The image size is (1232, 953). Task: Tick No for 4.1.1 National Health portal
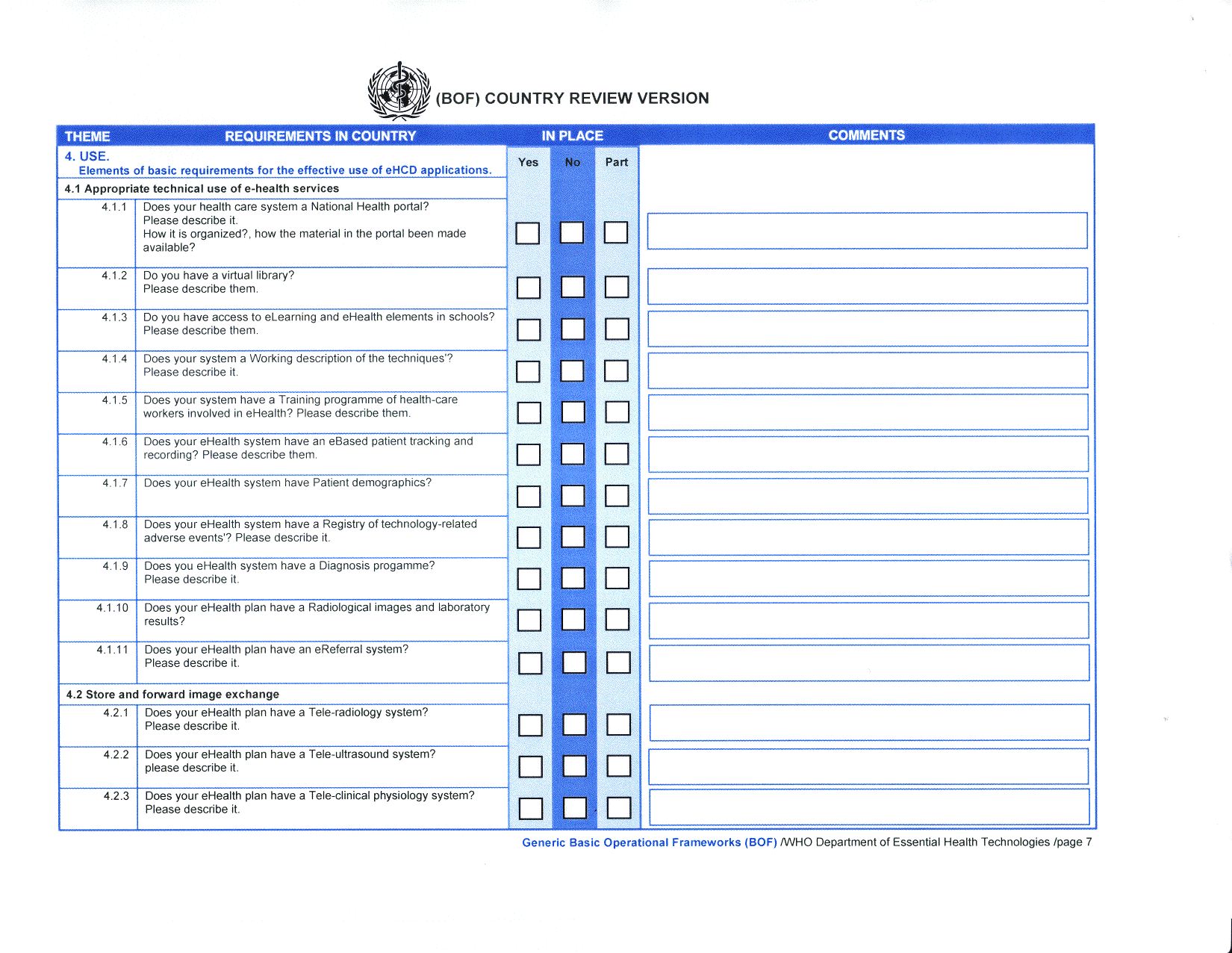point(572,233)
